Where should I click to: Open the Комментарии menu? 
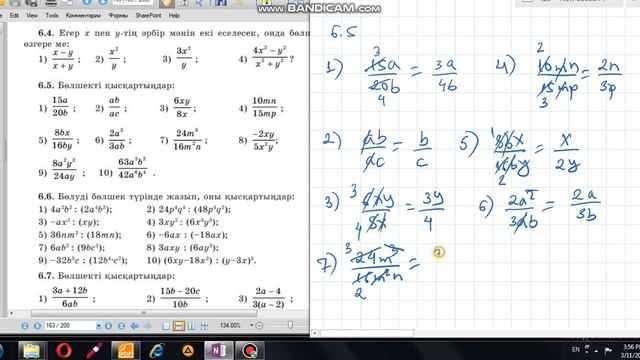[83, 16]
